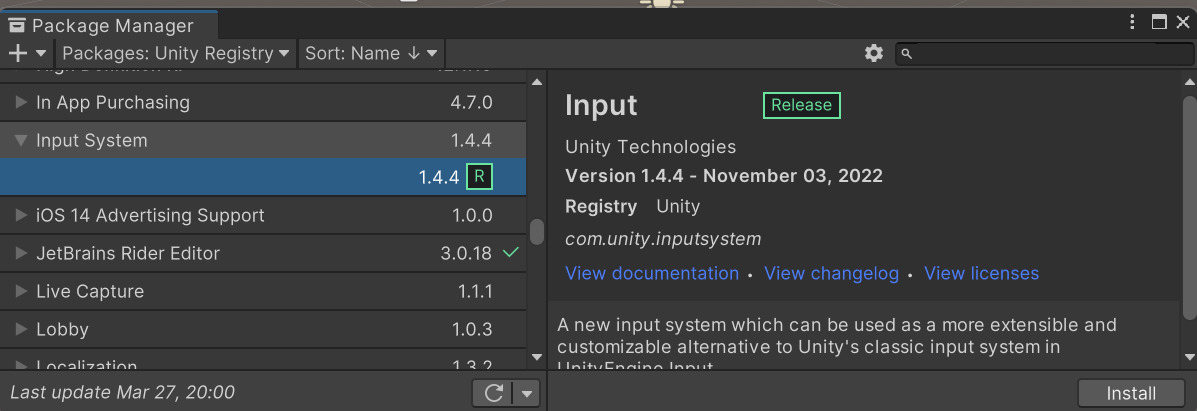Screen dimensions: 1197x411
Task: Click the package list scrollbar thumb
Action: click(x=537, y=231)
